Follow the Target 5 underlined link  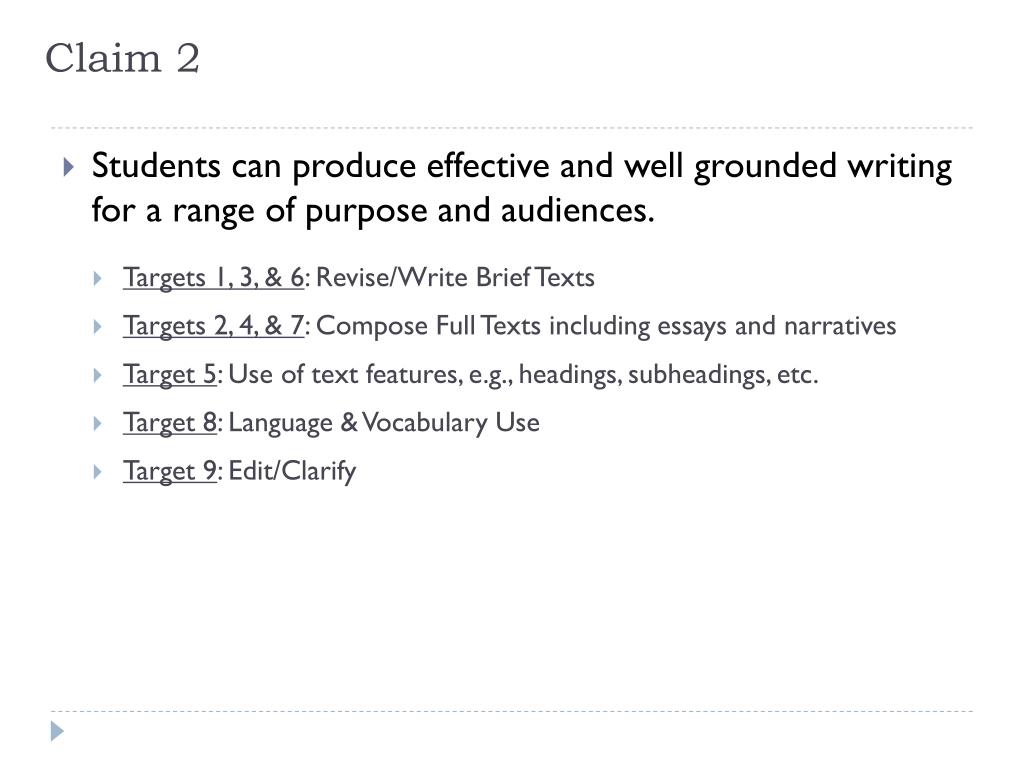(x=169, y=375)
